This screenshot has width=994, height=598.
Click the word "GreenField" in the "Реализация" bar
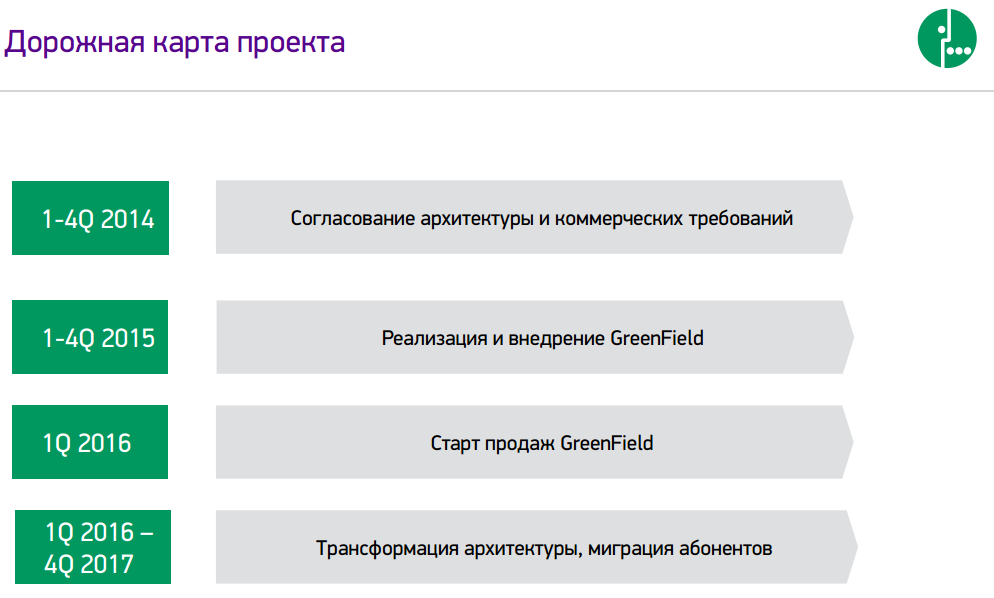pos(657,338)
